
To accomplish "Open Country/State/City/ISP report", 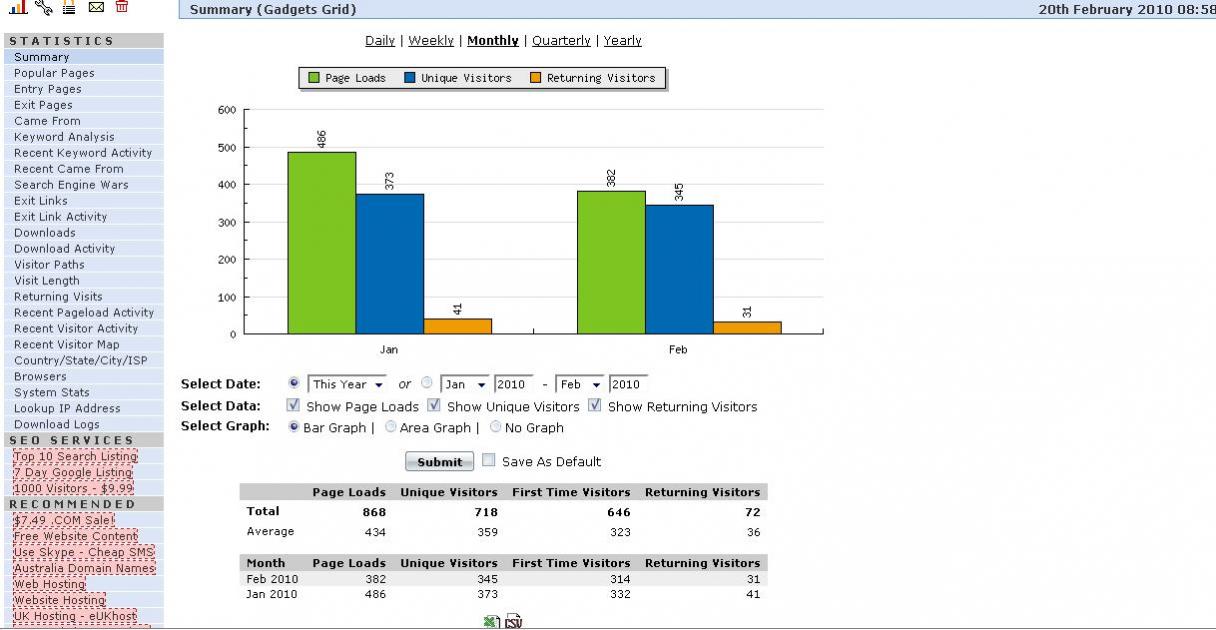I will (84, 361).
